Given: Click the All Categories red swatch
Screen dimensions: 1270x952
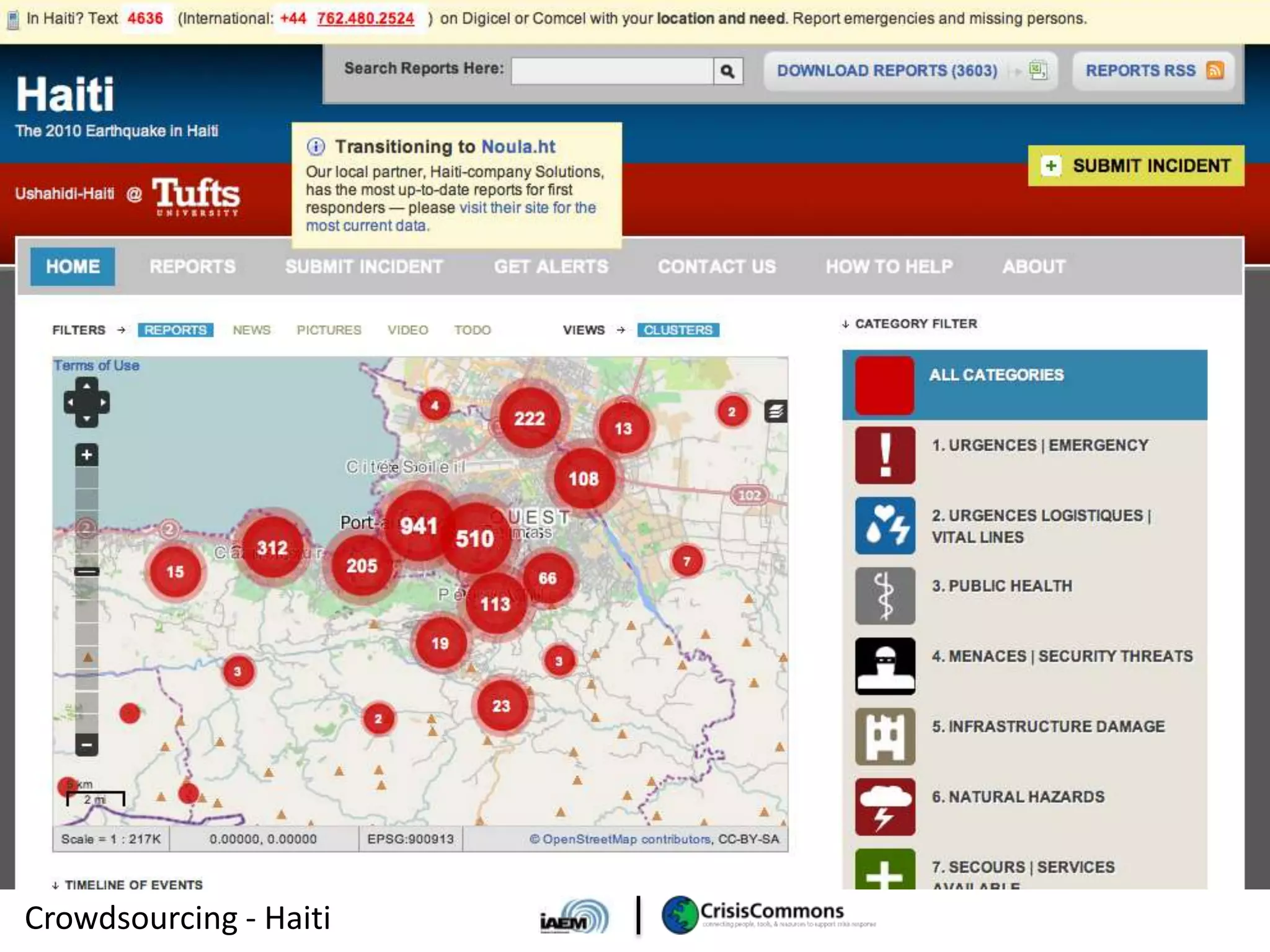Looking at the screenshot, I should 885,385.
